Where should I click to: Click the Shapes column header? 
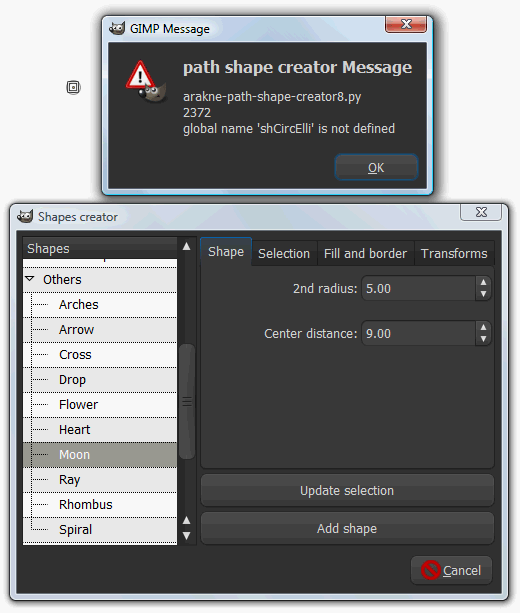tap(100, 248)
